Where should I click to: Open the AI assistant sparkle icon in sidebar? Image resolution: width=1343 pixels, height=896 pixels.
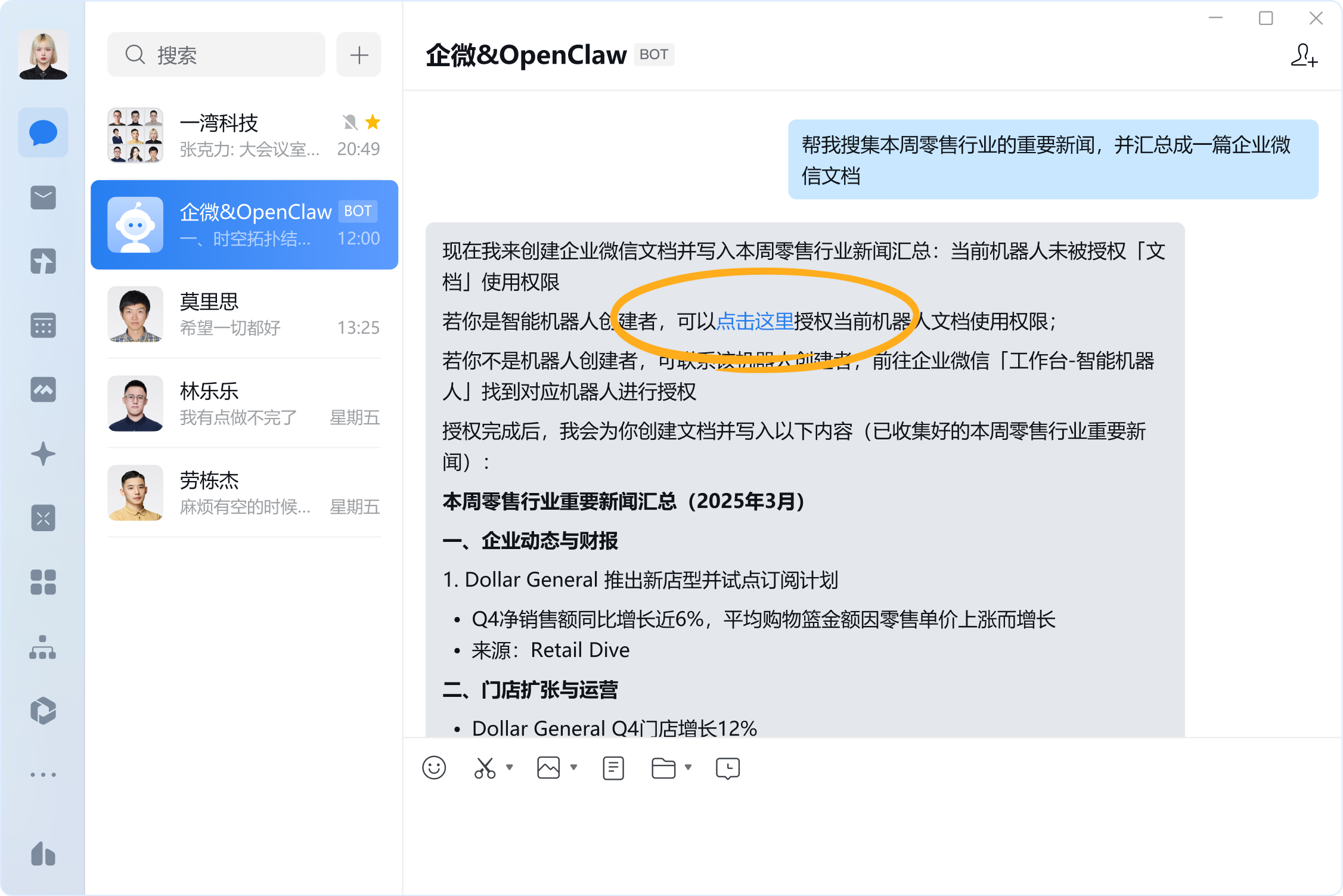[43, 453]
